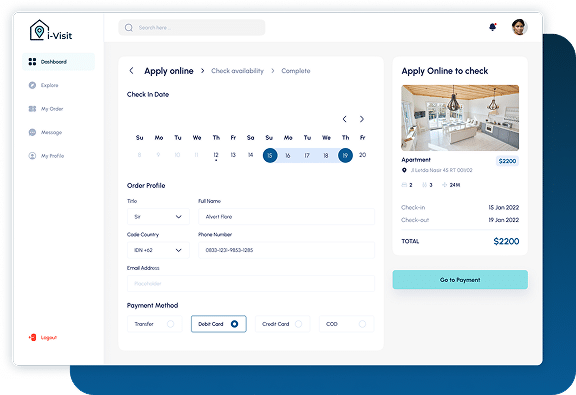576x395 pixels.
Task: Select Transfer payment method
Action: coord(155,324)
